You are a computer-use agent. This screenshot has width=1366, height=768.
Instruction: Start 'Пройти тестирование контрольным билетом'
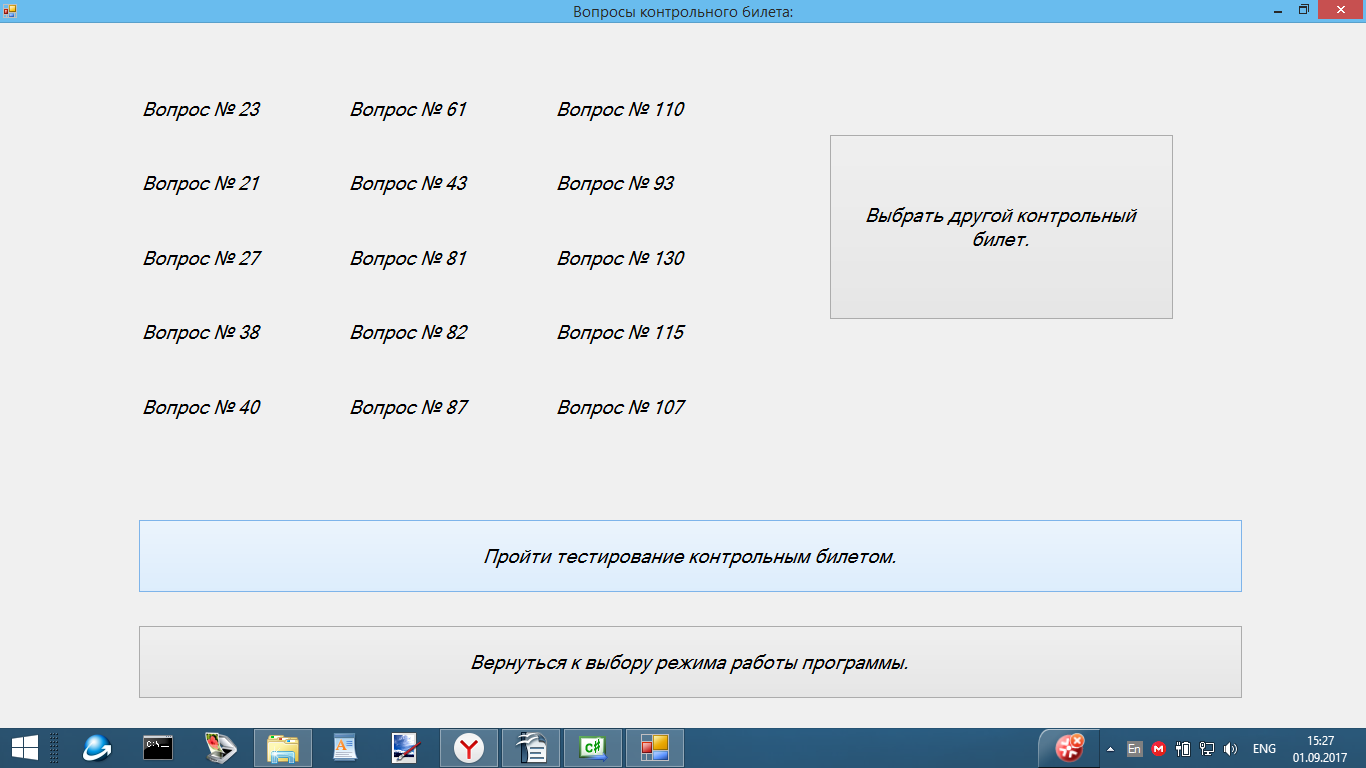click(690, 556)
